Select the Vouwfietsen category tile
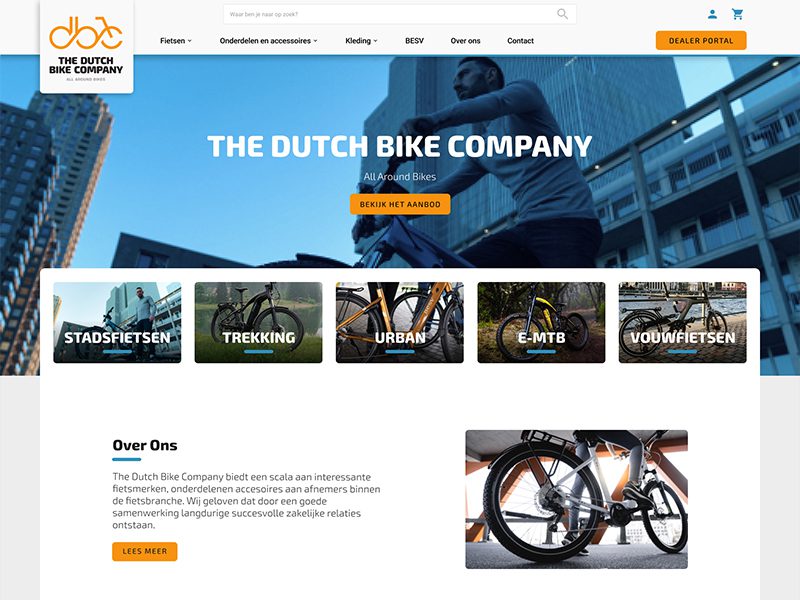 pyautogui.click(x=683, y=322)
